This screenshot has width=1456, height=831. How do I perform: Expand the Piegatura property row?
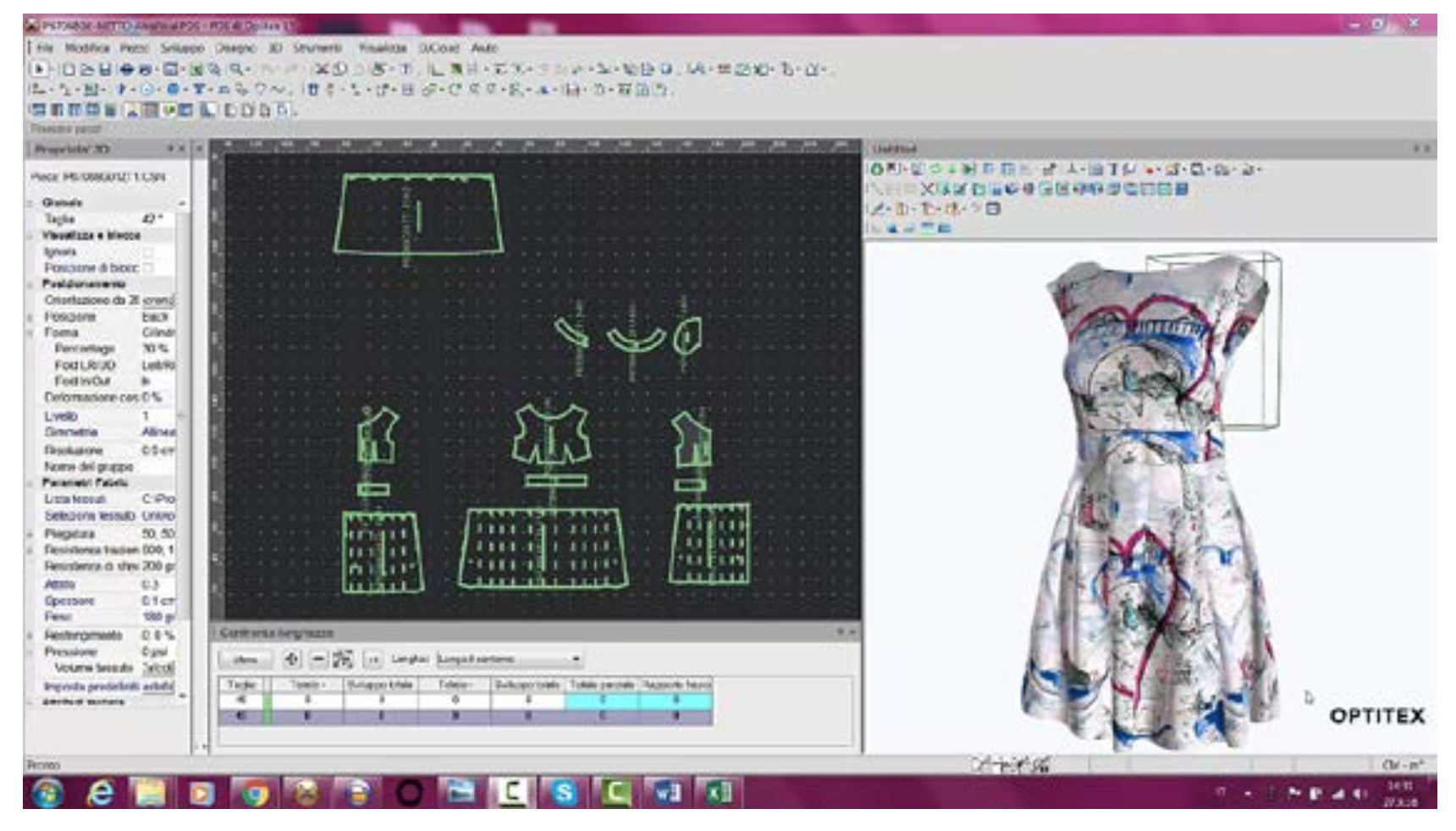(32, 534)
